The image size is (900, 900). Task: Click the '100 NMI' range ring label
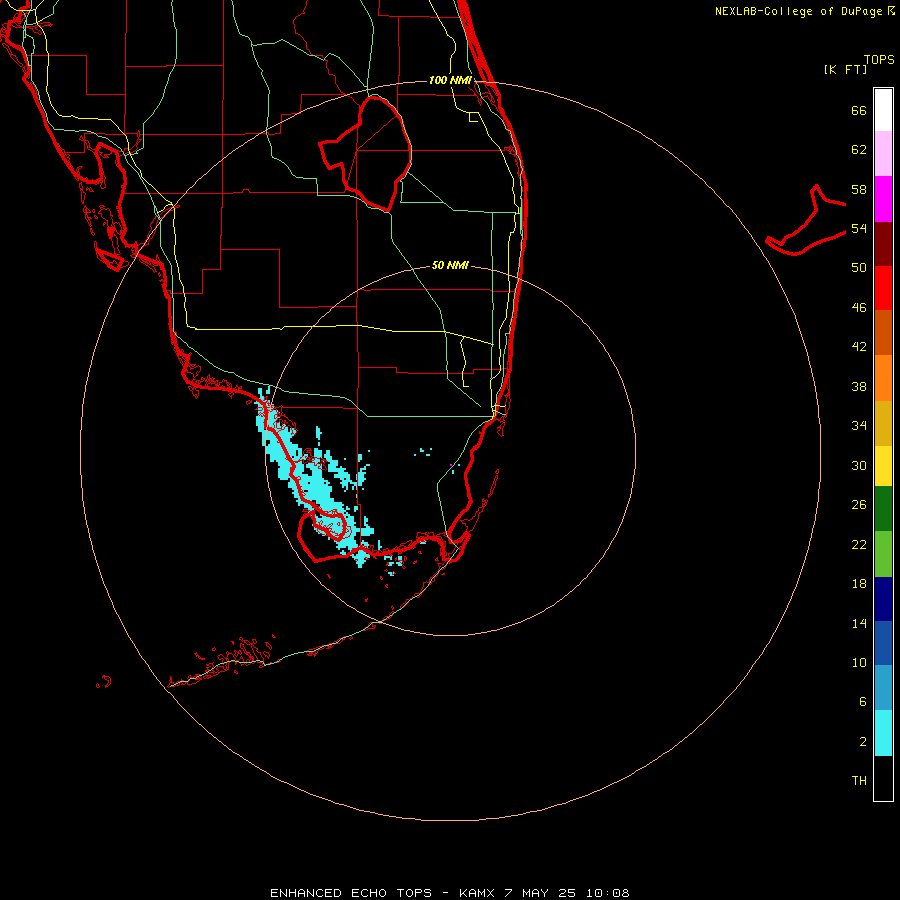coord(450,80)
